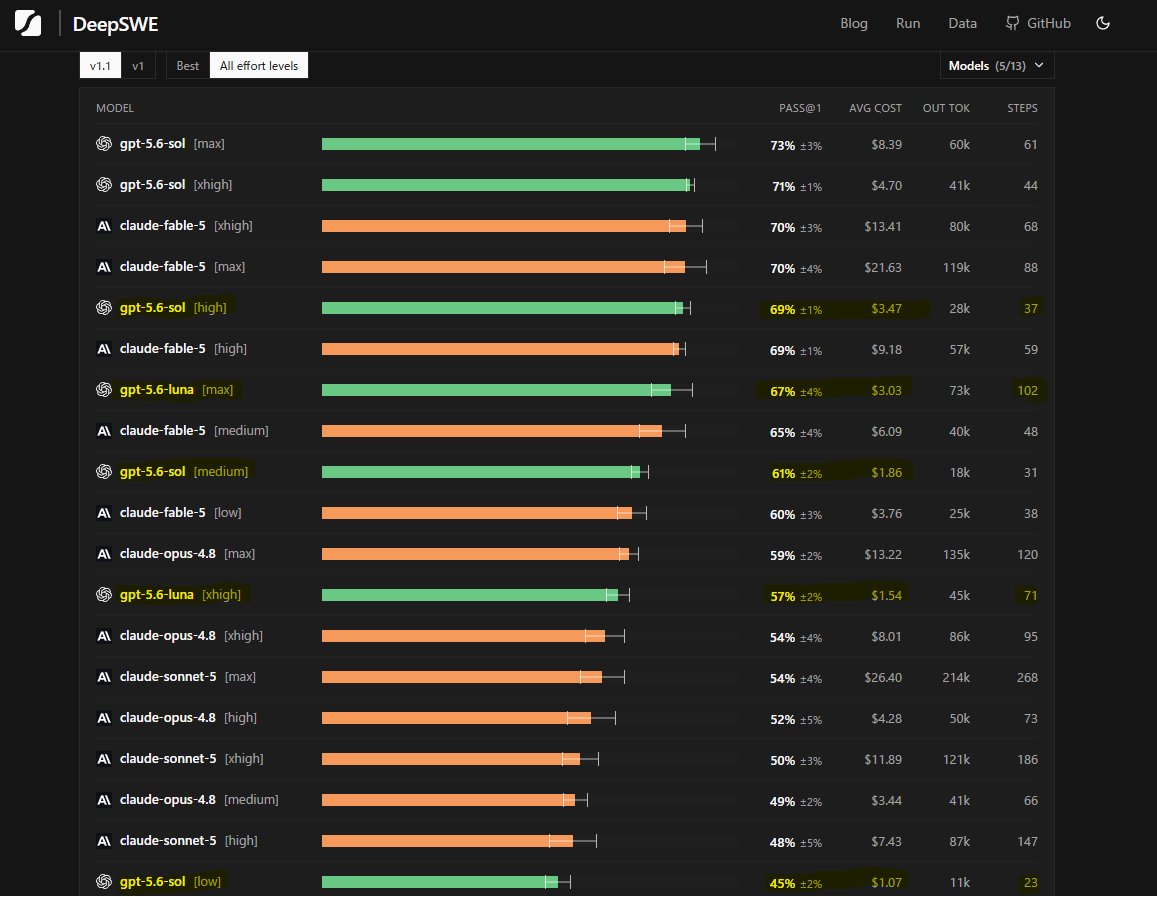Image resolution: width=1157 pixels, height=897 pixels.
Task: Click Anthropic icon beside claude-opus-4.8 [medium]
Action: (x=104, y=800)
